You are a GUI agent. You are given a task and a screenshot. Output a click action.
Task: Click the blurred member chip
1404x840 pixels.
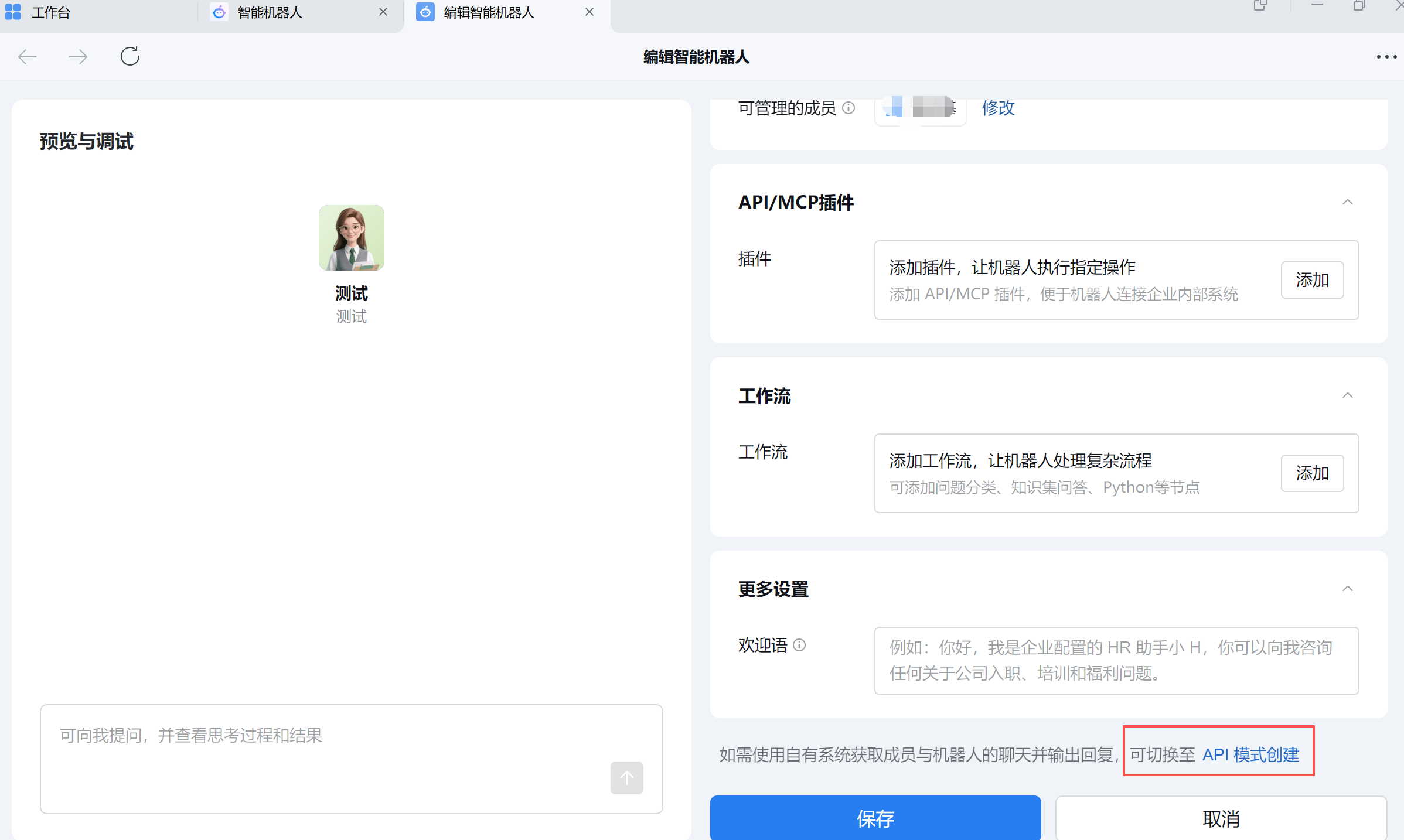[920, 108]
